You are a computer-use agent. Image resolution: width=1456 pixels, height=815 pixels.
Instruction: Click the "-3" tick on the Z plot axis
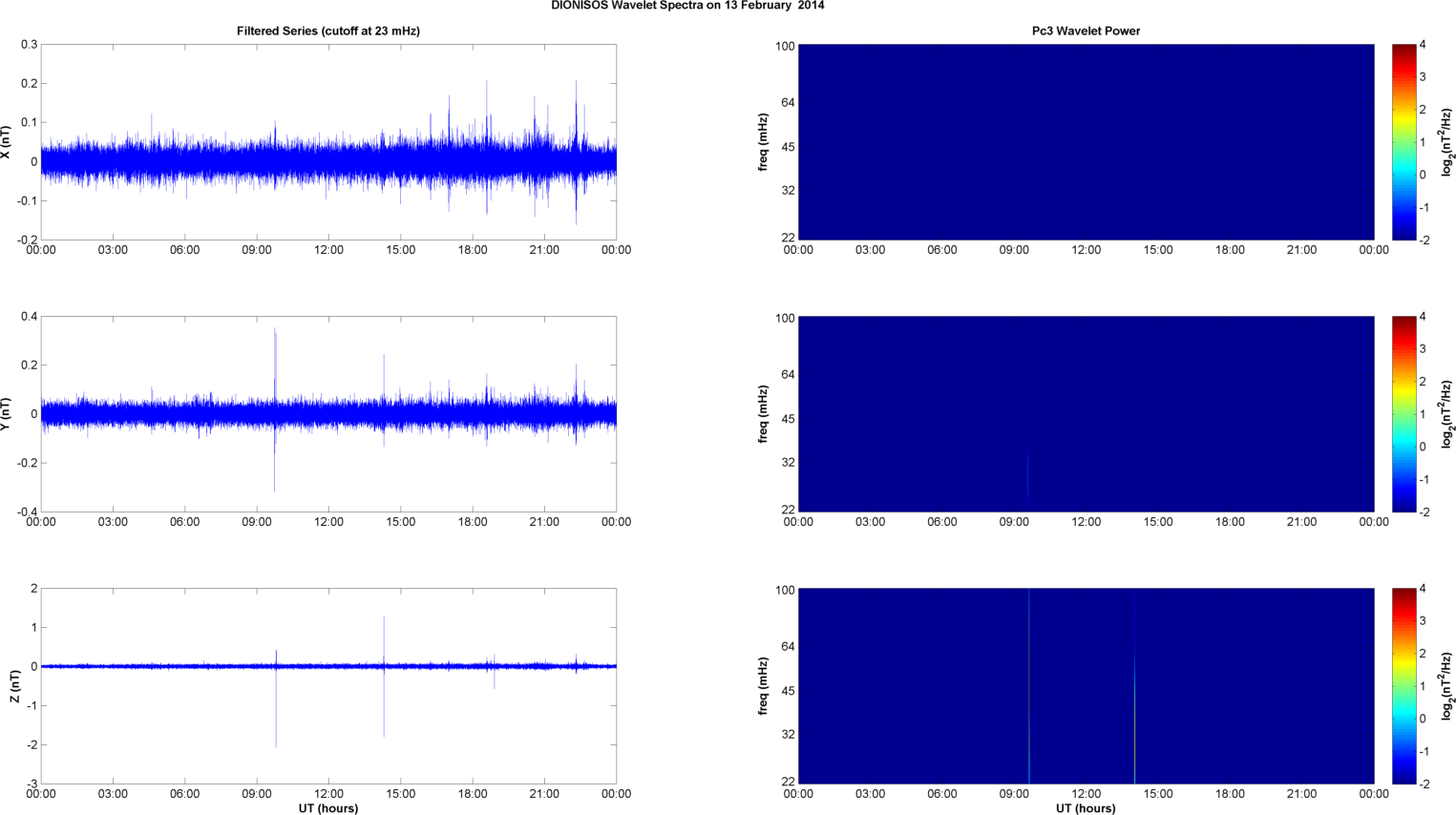coord(32,784)
